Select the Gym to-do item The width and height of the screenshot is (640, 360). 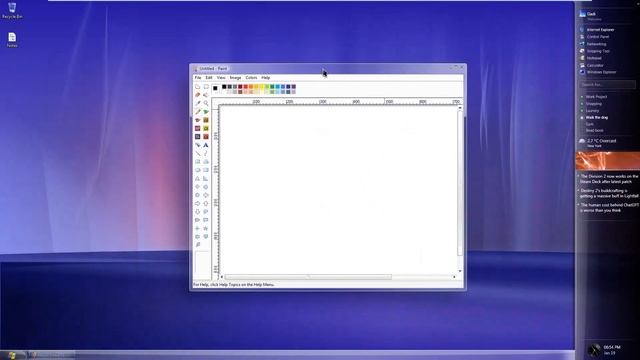pyautogui.click(x=590, y=124)
